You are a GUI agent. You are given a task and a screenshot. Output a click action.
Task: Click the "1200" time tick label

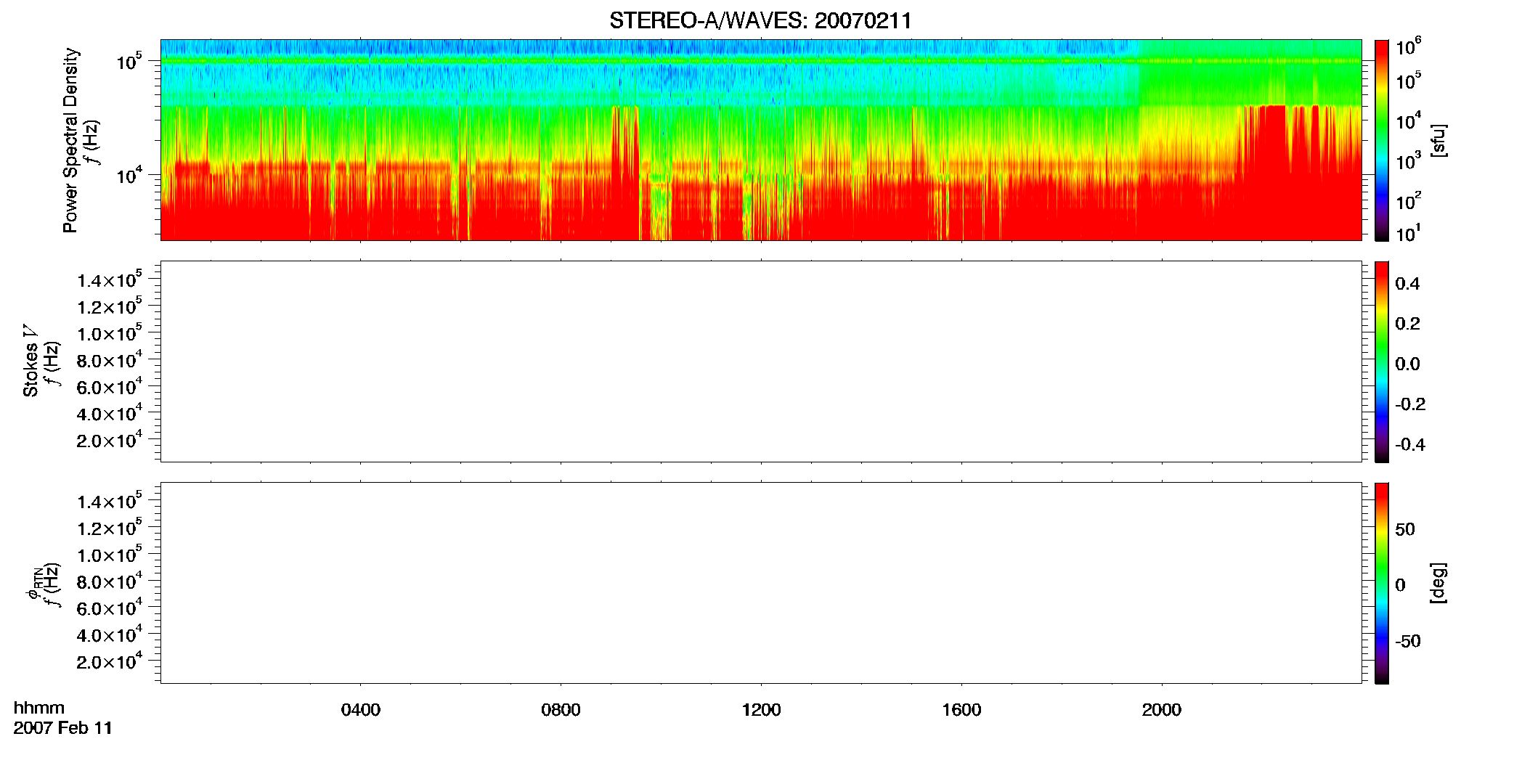[761, 710]
